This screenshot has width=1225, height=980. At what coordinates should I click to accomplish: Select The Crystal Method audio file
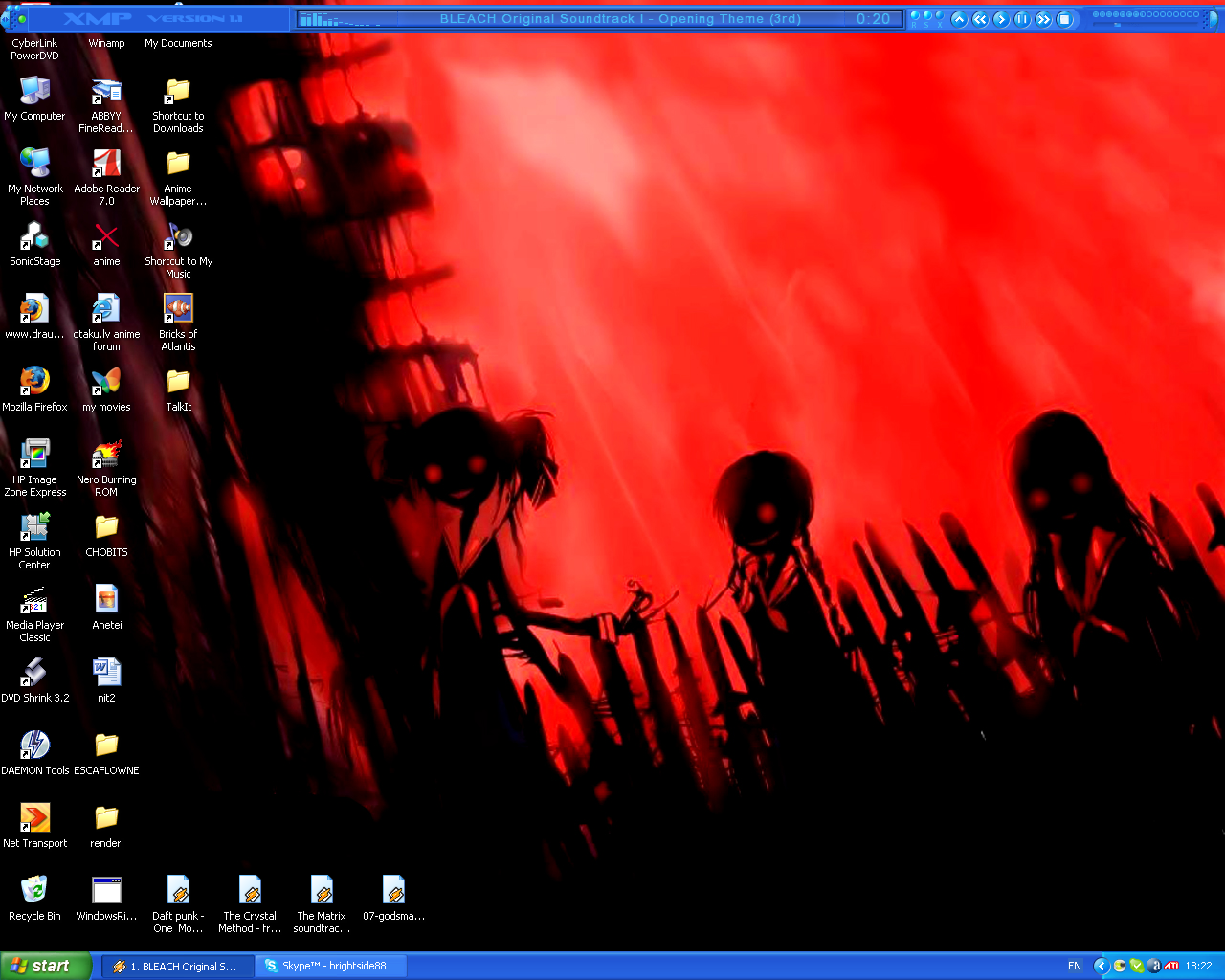point(250,904)
